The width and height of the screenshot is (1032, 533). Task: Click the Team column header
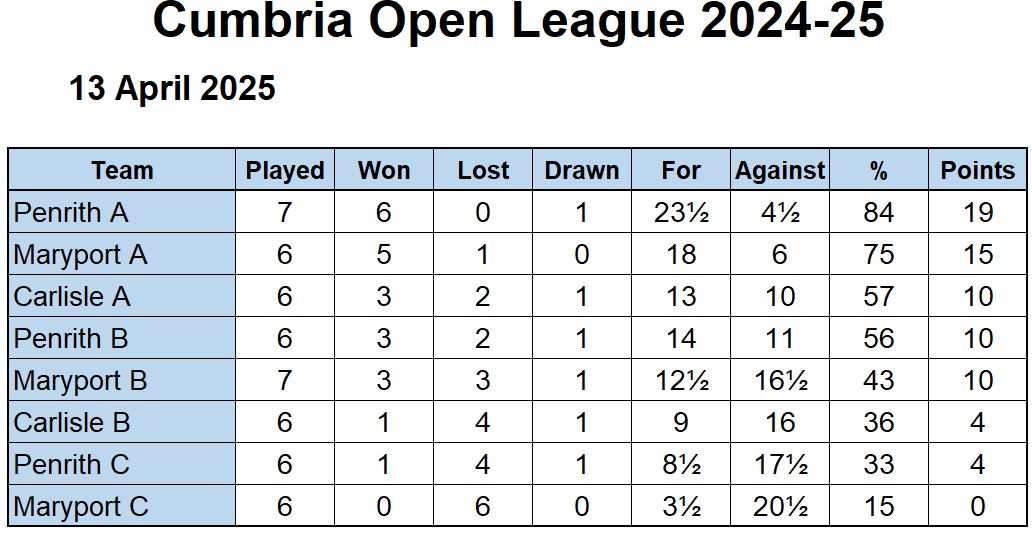(x=122, y=170)
